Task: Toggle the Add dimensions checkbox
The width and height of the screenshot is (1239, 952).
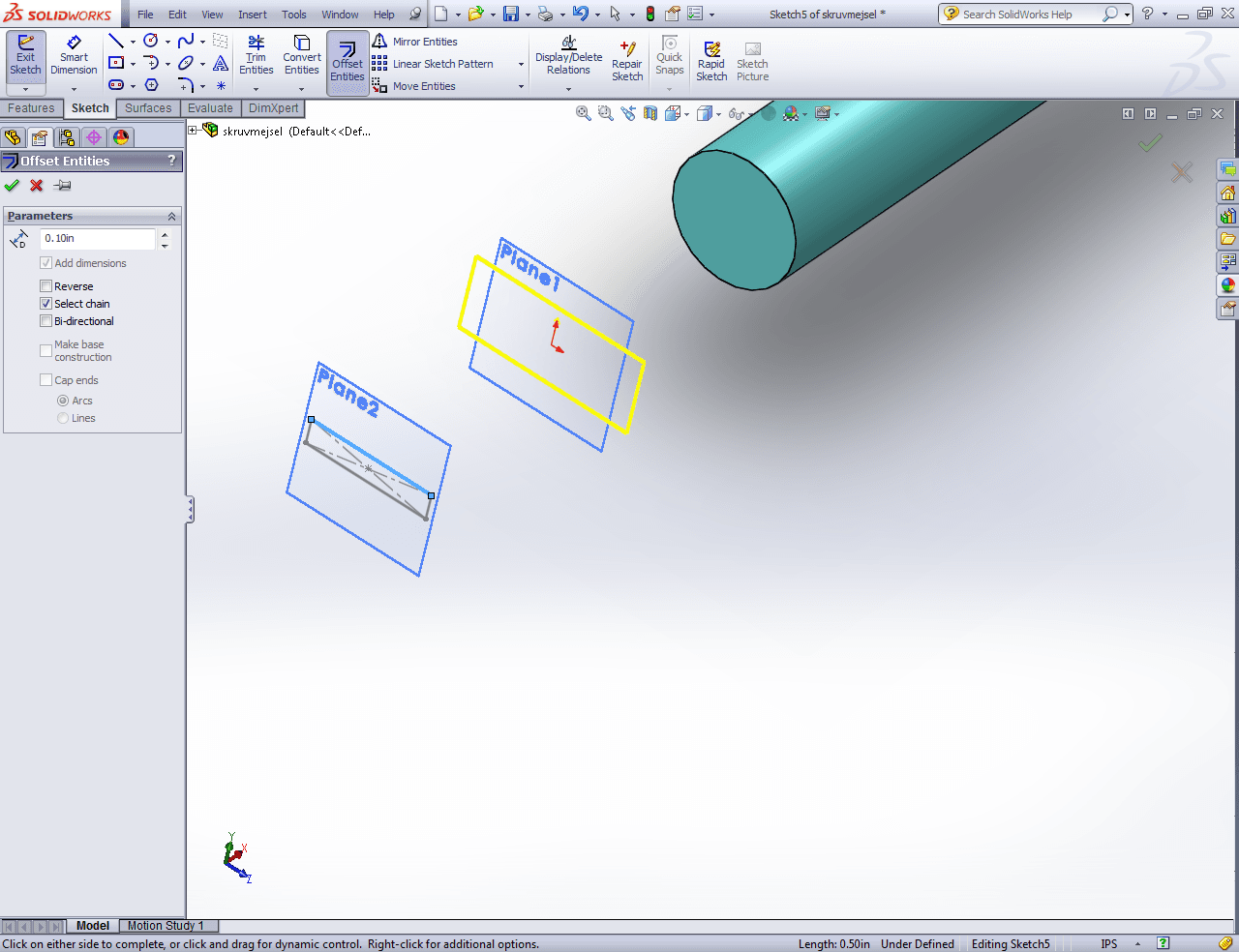Action: click(45, 263)
